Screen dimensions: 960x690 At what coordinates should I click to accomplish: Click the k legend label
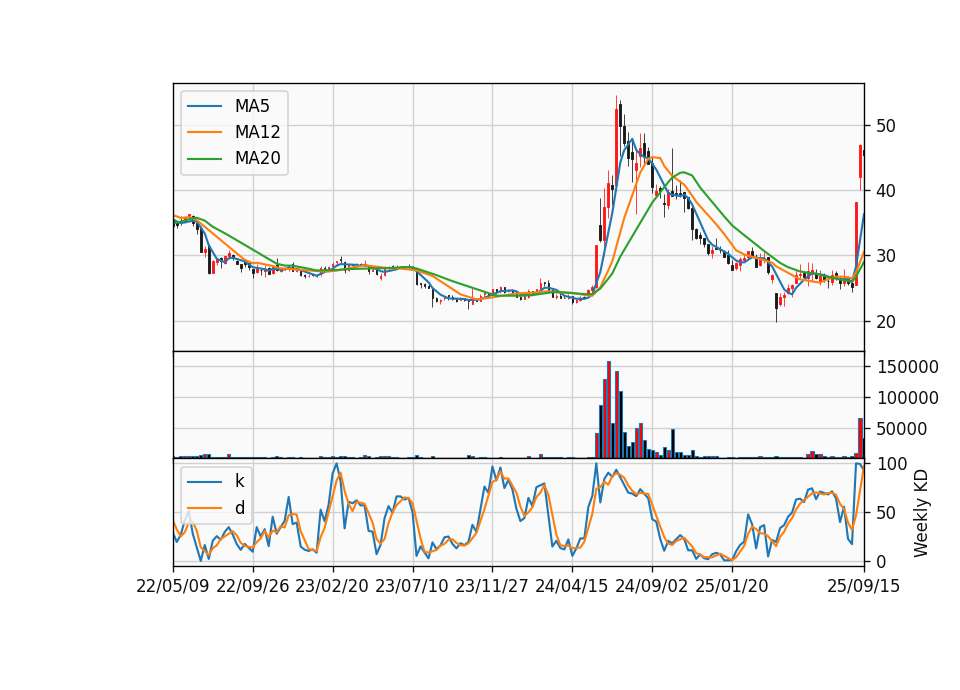pyautogui.click(x=239, y=481)
